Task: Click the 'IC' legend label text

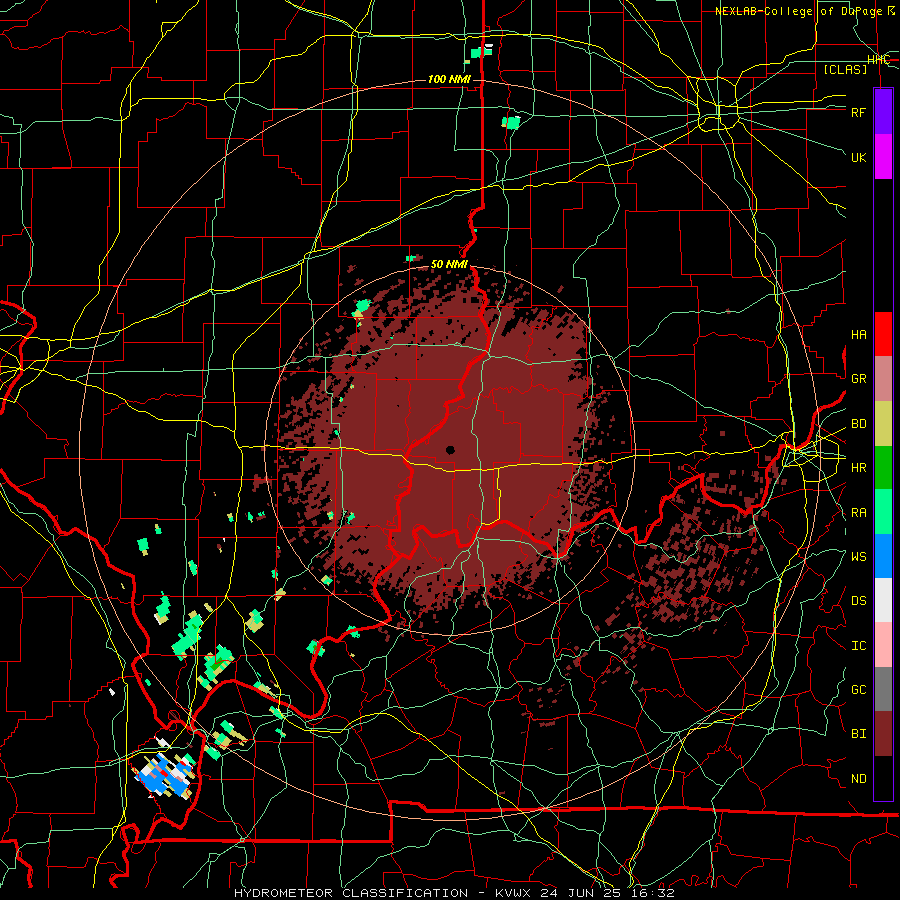Action: pos(858,646)
